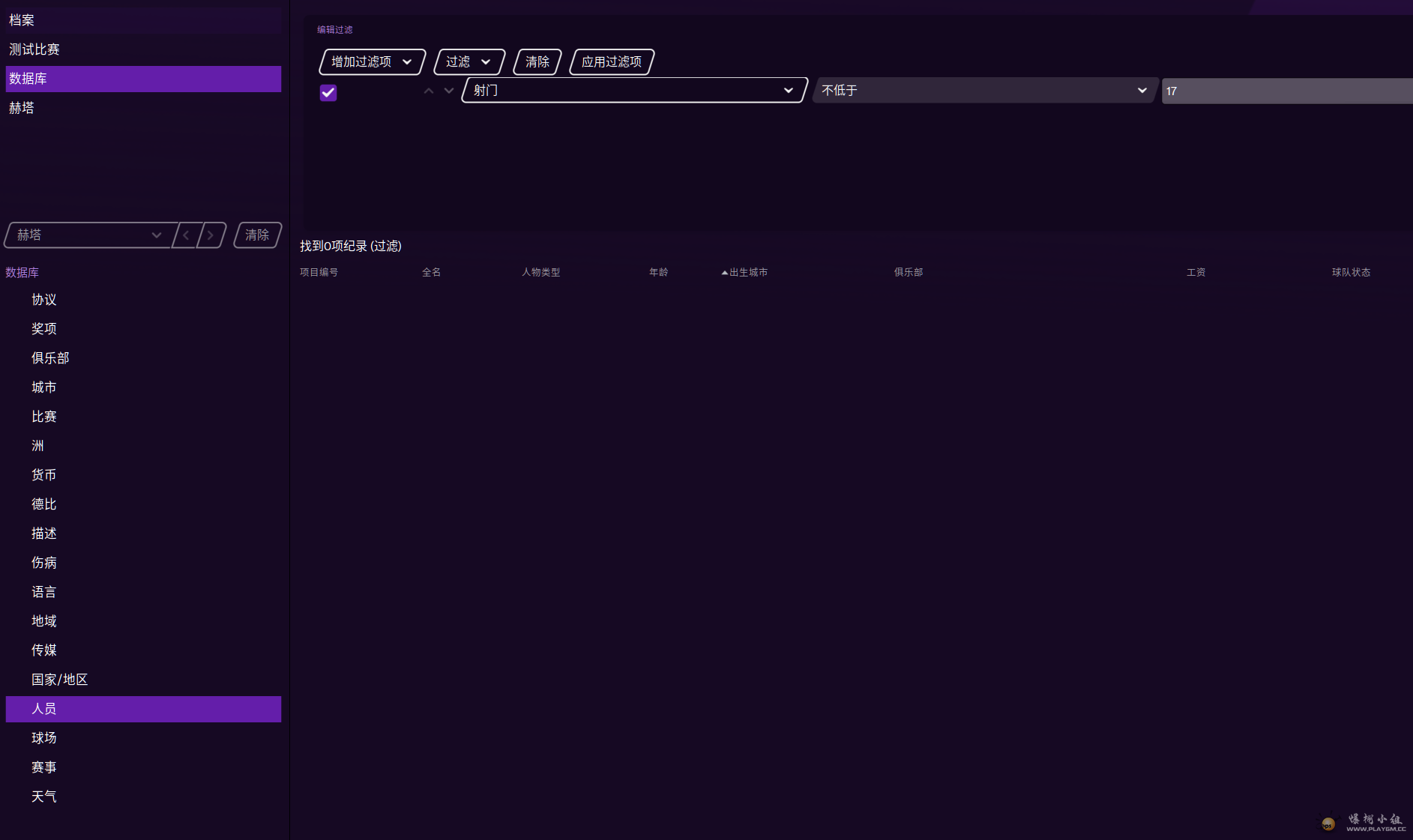Select 俱乐部 in the database list
Screen dimensions: 1413x840
[x=50, y=358]
